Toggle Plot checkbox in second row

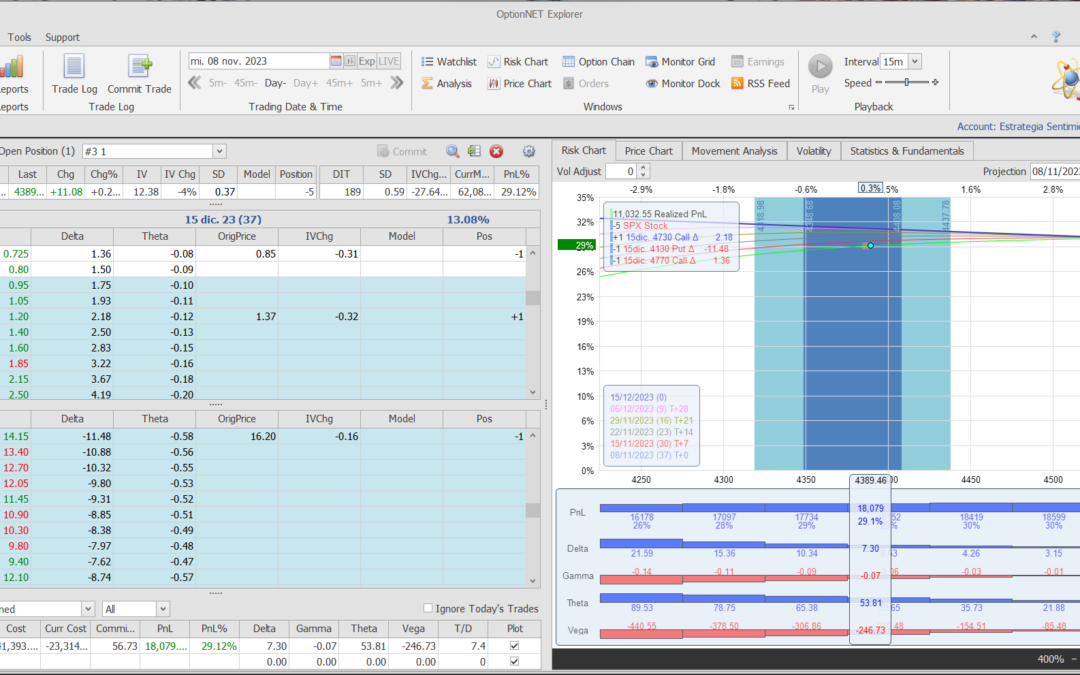(514, 662)
